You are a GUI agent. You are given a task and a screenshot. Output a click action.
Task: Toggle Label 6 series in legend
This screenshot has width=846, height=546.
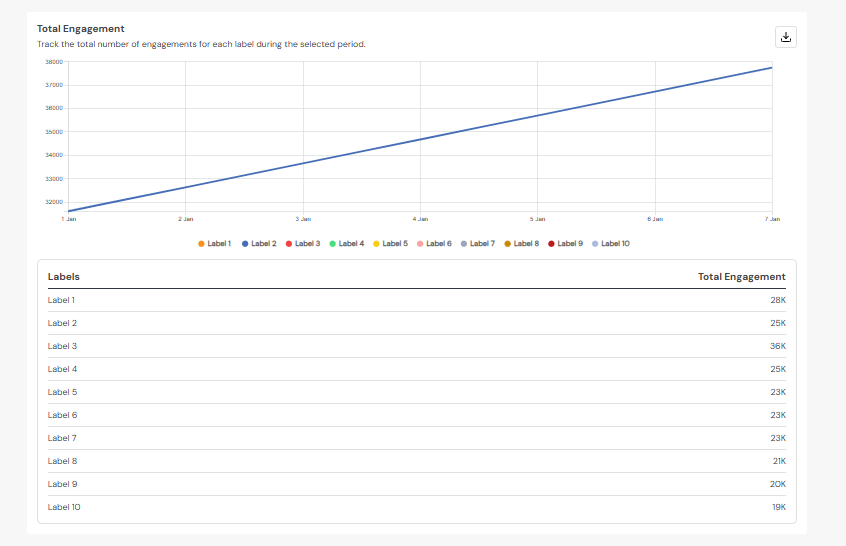[x=434, y=244]
